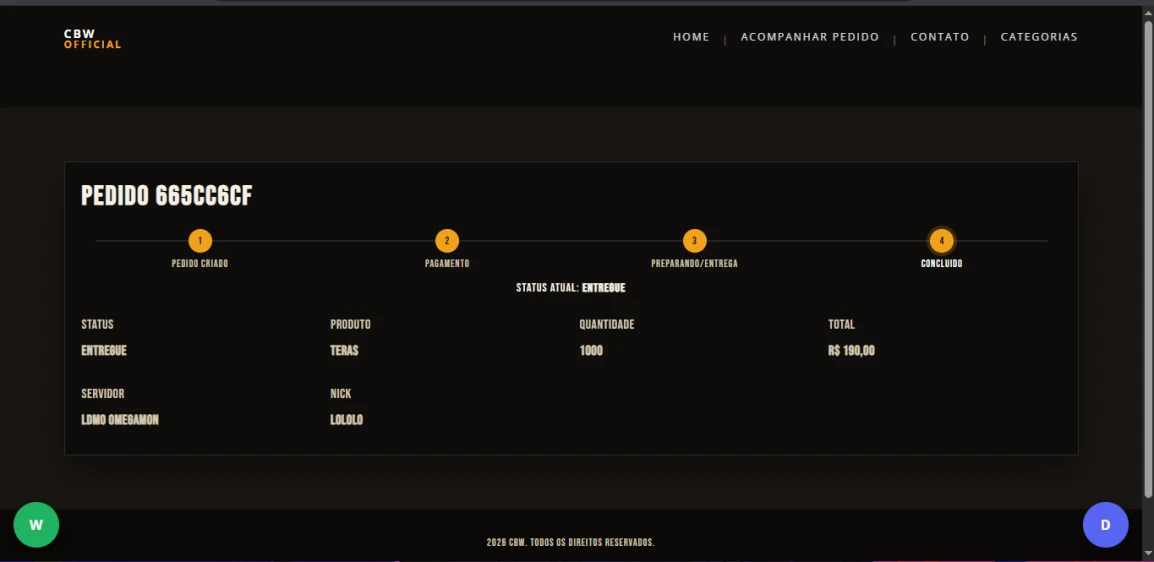Click step 2 circle for Pagamento
Viewport: 1154px width, 562px height.
(447, 241)
